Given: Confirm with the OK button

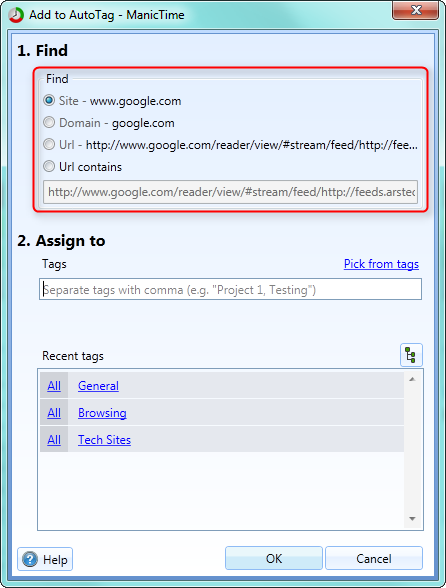Looking at the screenshot, I should [274, 558].
